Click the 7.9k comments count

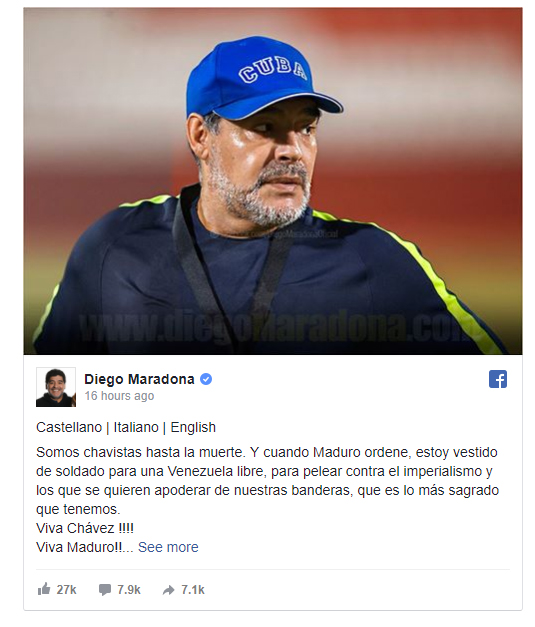coord(129,590)
